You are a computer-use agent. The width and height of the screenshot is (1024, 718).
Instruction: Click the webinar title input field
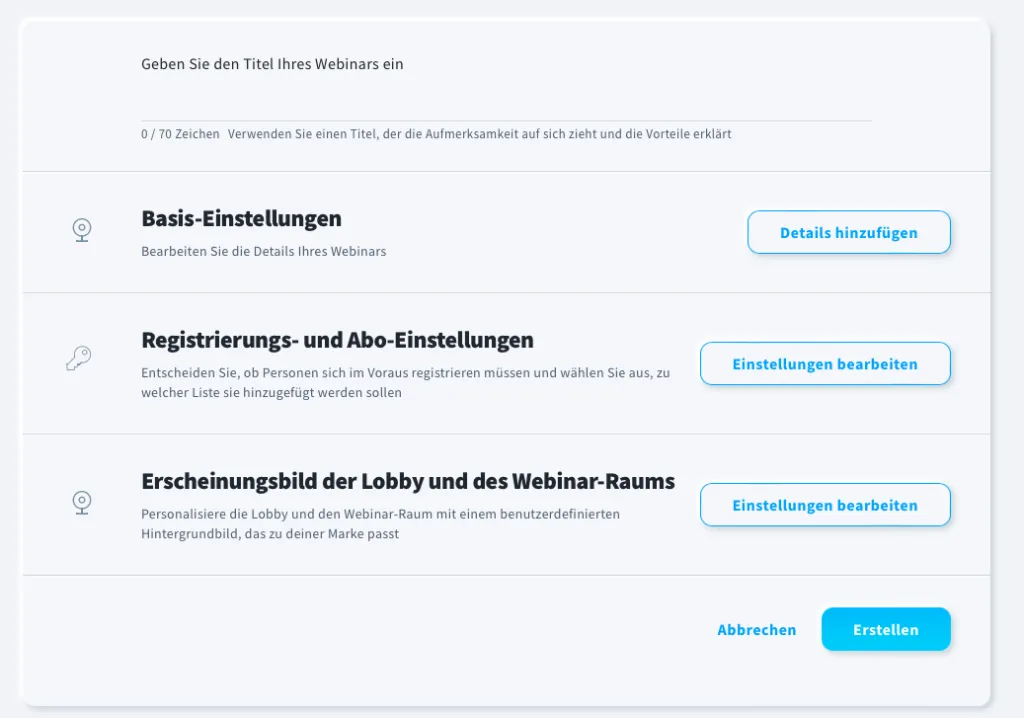point(506,97)
